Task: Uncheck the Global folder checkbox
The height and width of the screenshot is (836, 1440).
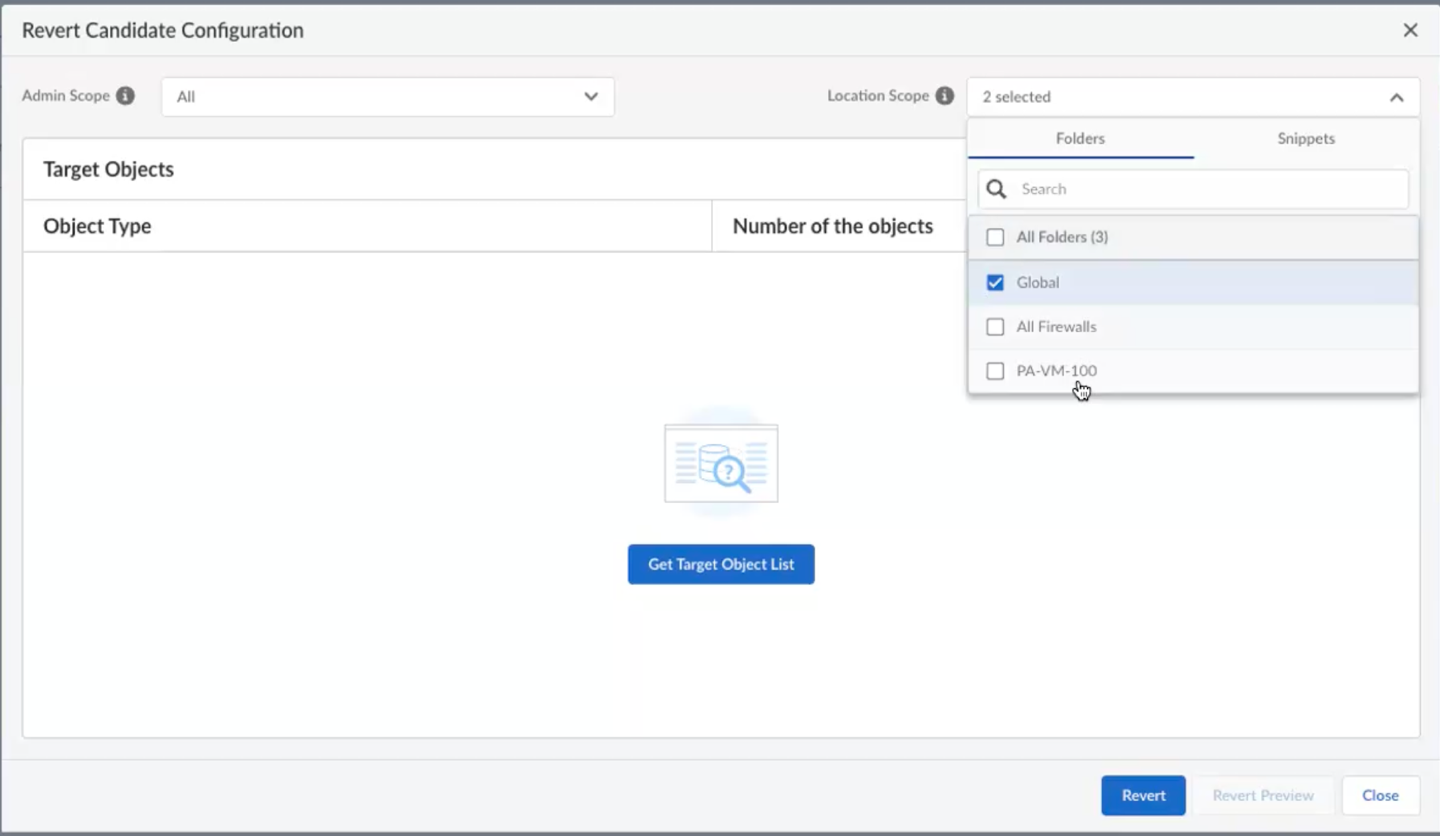Action: coord(995,283)
